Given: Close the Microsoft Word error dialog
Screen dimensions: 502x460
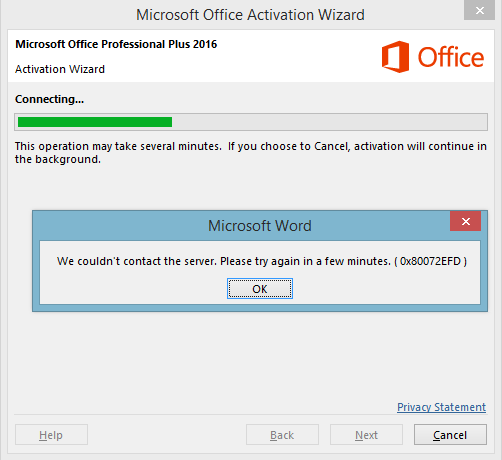Looking at the screenshot, I should tap(465, 221).
